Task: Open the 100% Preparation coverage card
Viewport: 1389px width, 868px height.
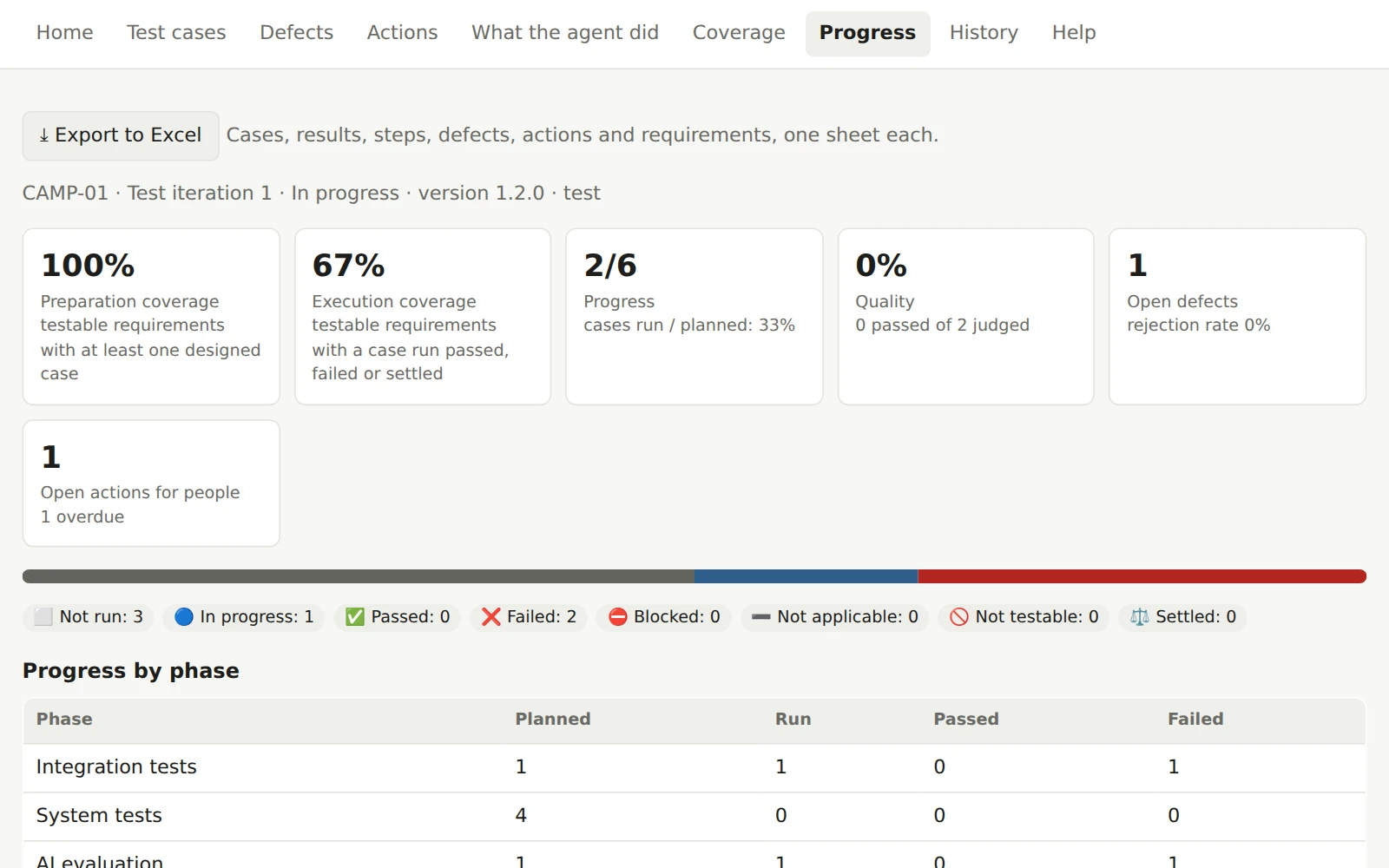Action: pyautogui.click(x=151, y=317)
